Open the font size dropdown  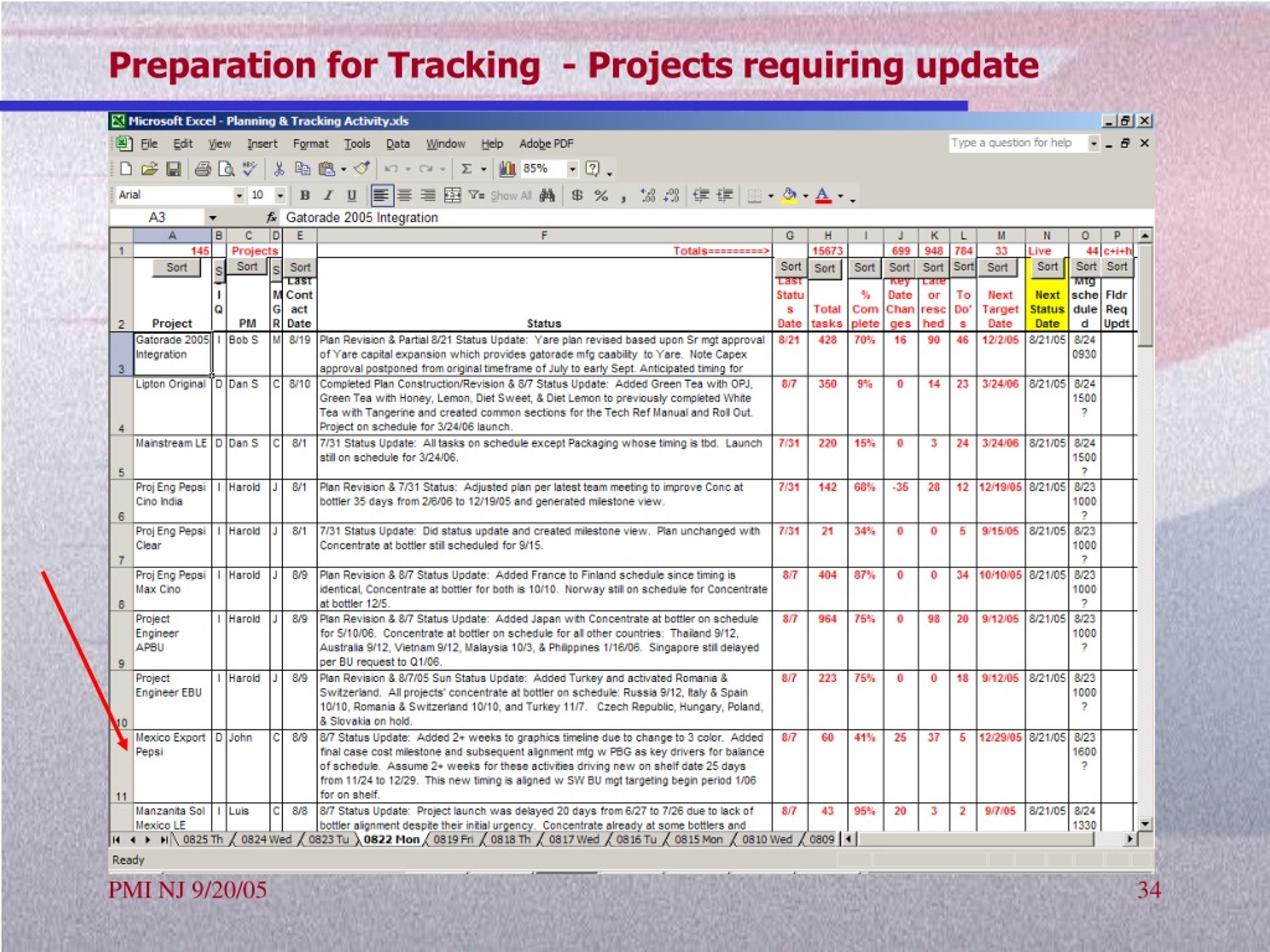tap(280, 196)
